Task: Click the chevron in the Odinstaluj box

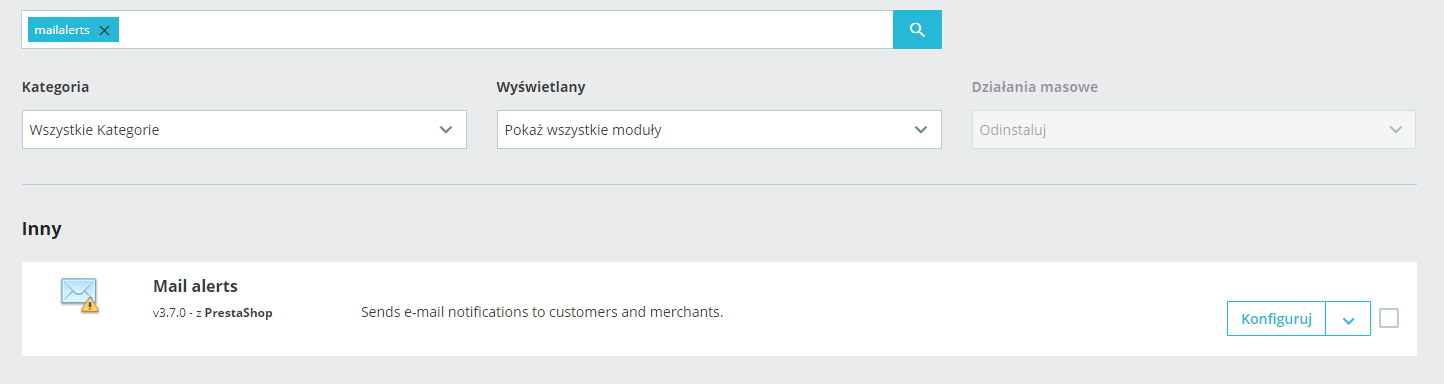Action: click(x=1395, y=130)
